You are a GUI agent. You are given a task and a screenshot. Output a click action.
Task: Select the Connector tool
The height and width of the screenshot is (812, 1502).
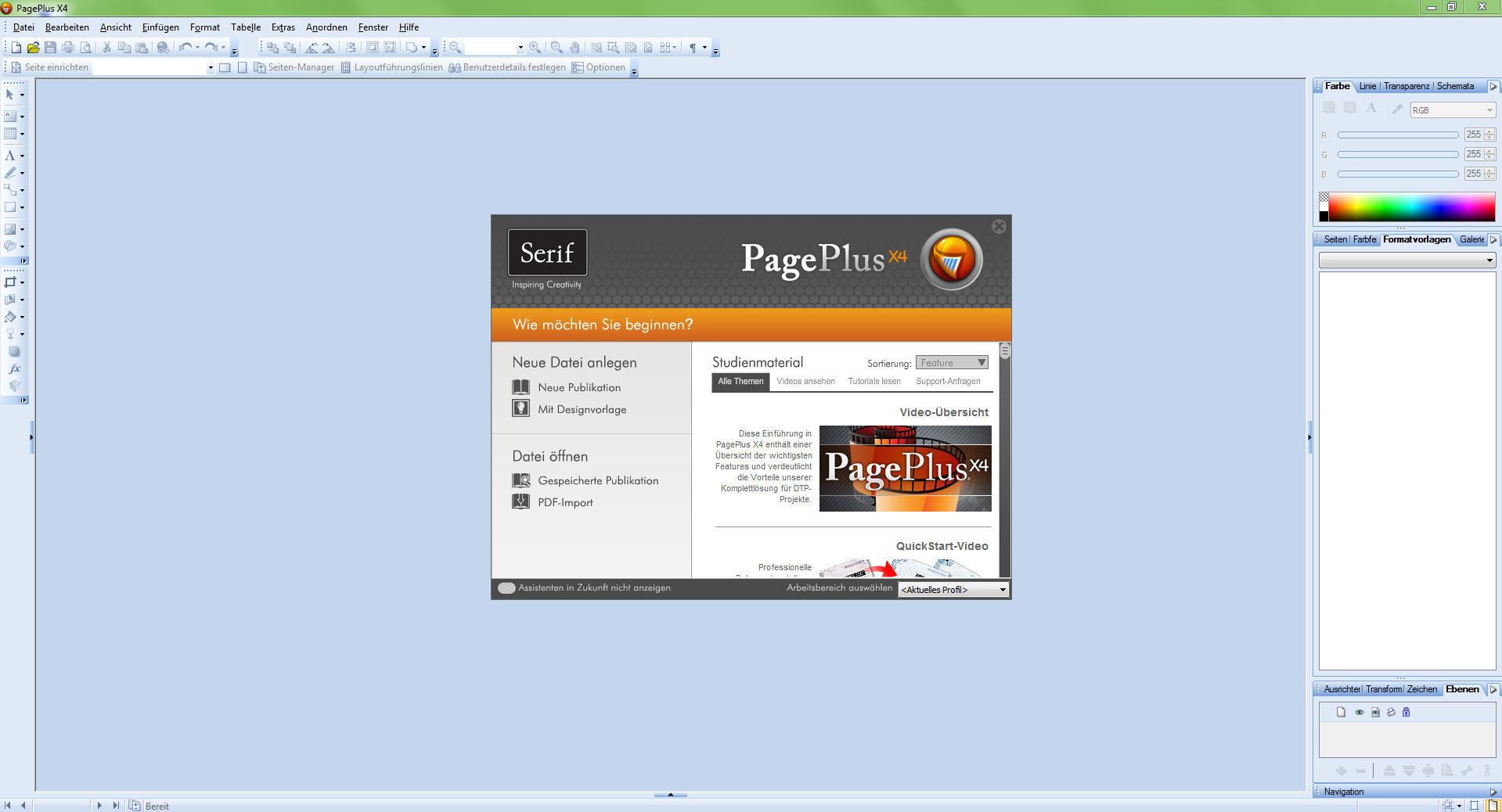tap(10, 190)
